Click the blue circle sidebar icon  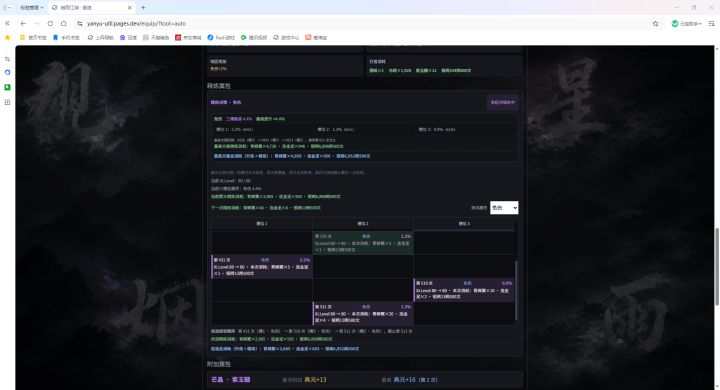pyautogui.click(x=7, y=73)
